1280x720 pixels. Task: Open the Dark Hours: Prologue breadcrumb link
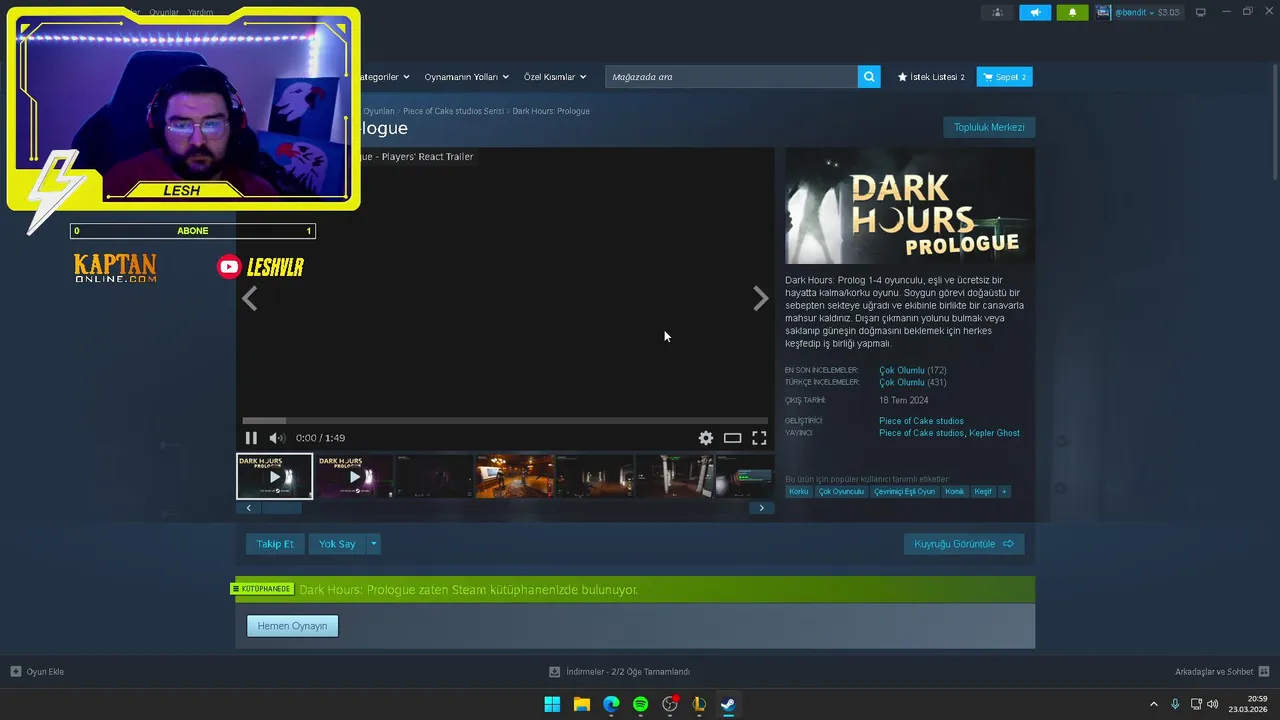pyautogui.click(x=551, y=111)
